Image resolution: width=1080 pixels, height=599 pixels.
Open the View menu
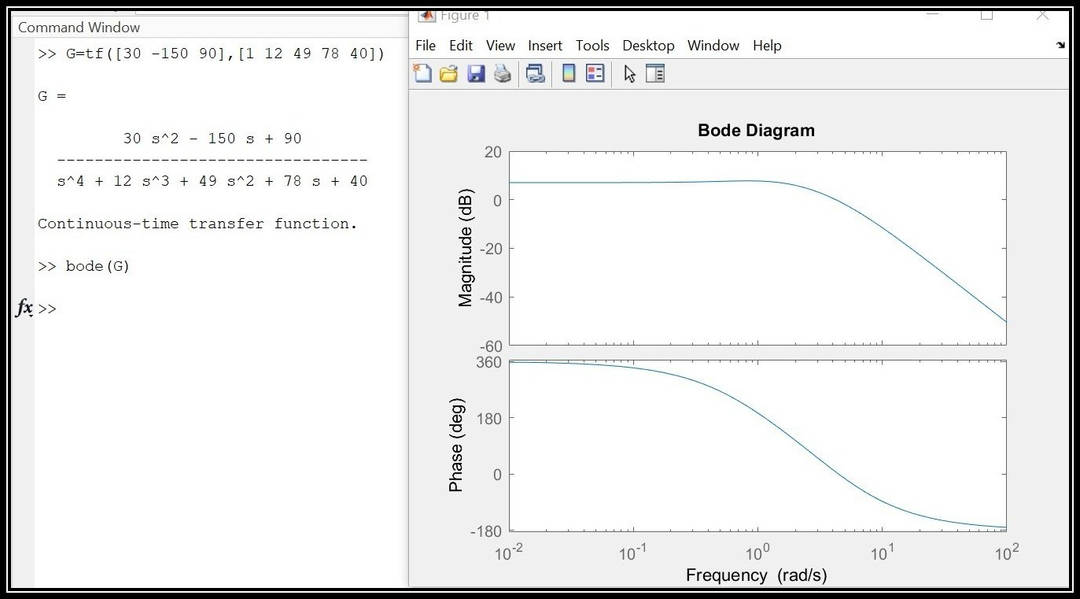click(x=499, y=45)
